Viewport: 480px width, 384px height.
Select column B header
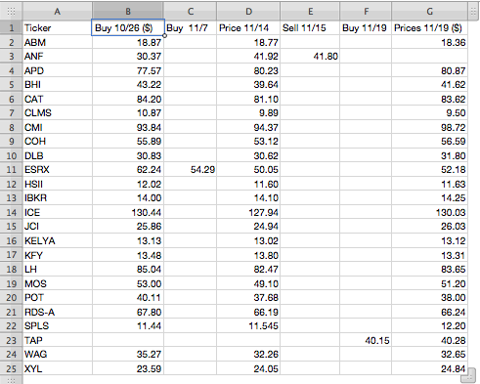[128, 12]
